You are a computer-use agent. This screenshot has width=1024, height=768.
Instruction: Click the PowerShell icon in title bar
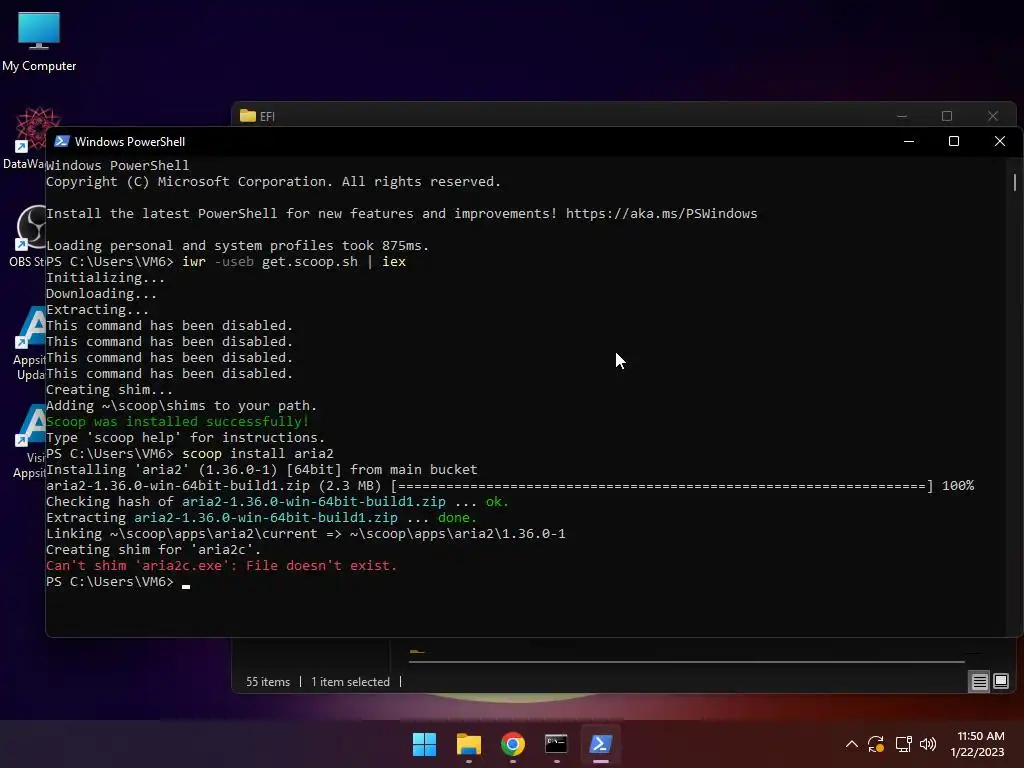62,141
